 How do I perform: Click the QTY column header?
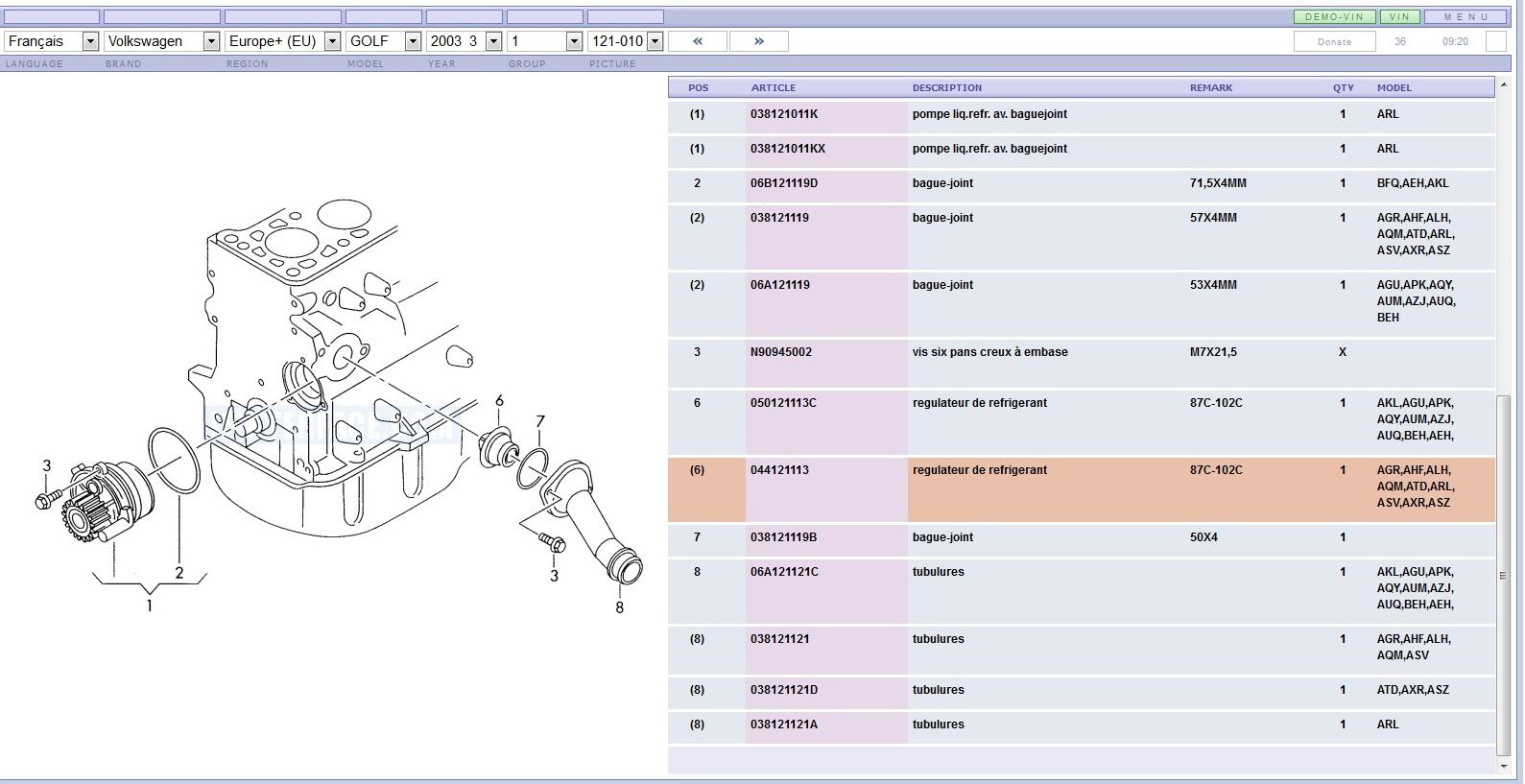tap(1343, 87)
